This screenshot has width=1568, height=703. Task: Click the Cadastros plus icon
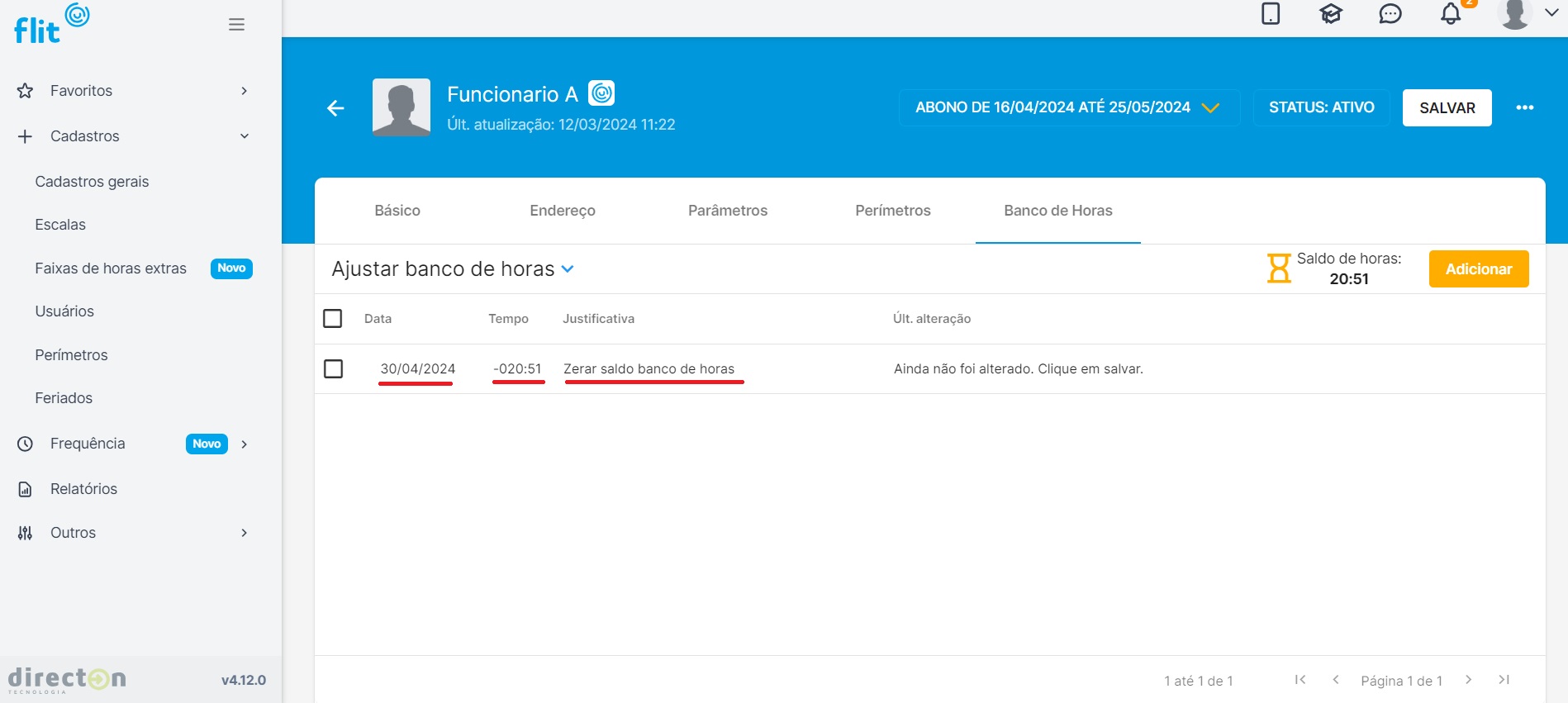(26, 136)
